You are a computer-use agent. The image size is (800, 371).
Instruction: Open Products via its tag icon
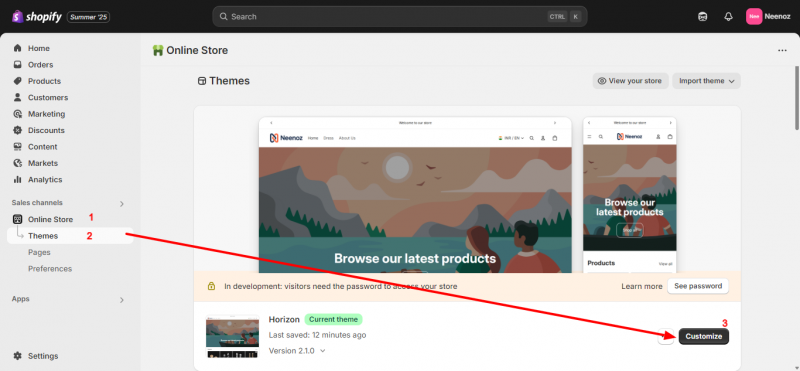(18, 81)
